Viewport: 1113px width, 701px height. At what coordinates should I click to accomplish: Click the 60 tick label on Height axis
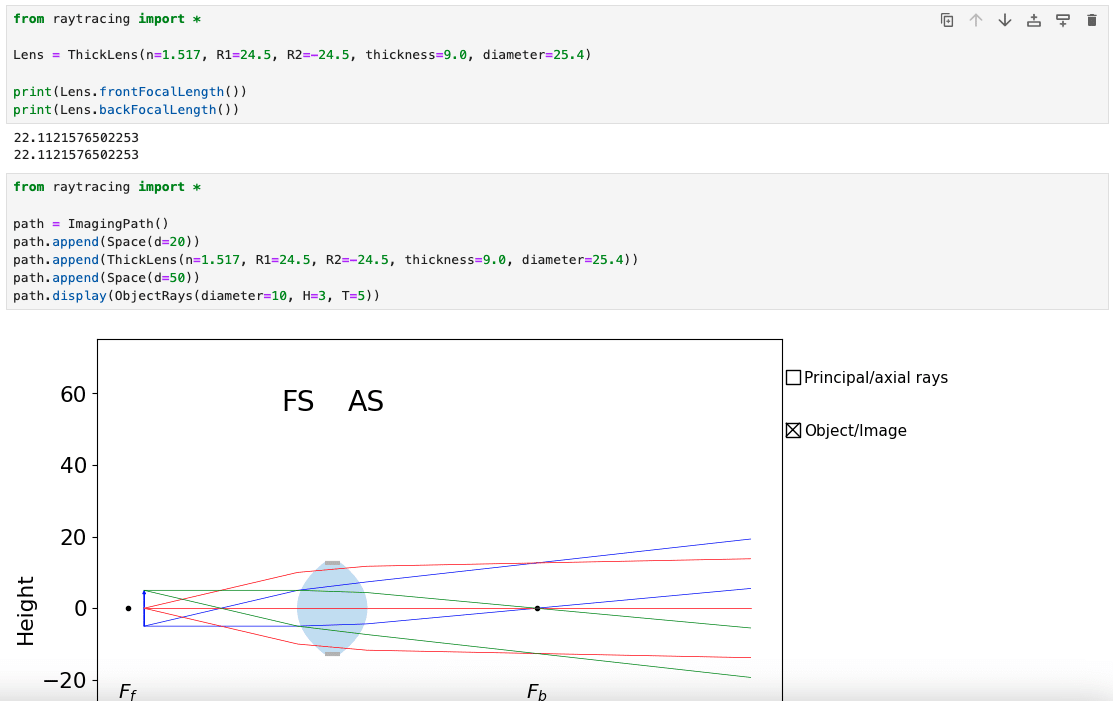(73, 394)
